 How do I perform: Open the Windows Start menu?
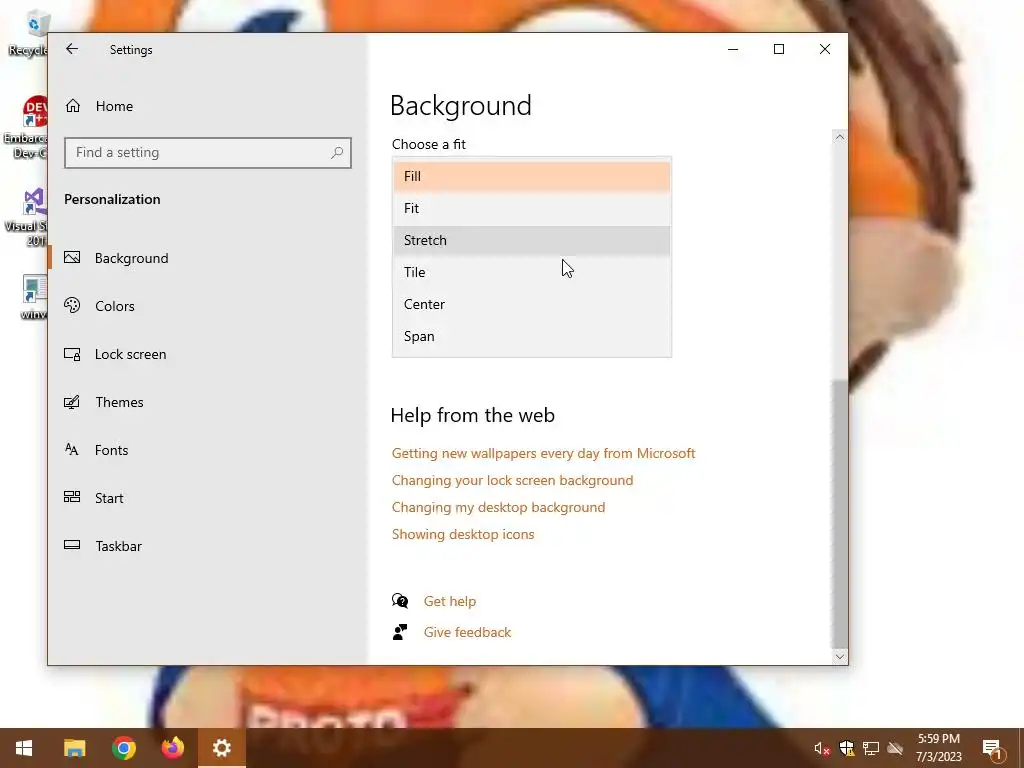click(24, 748)
